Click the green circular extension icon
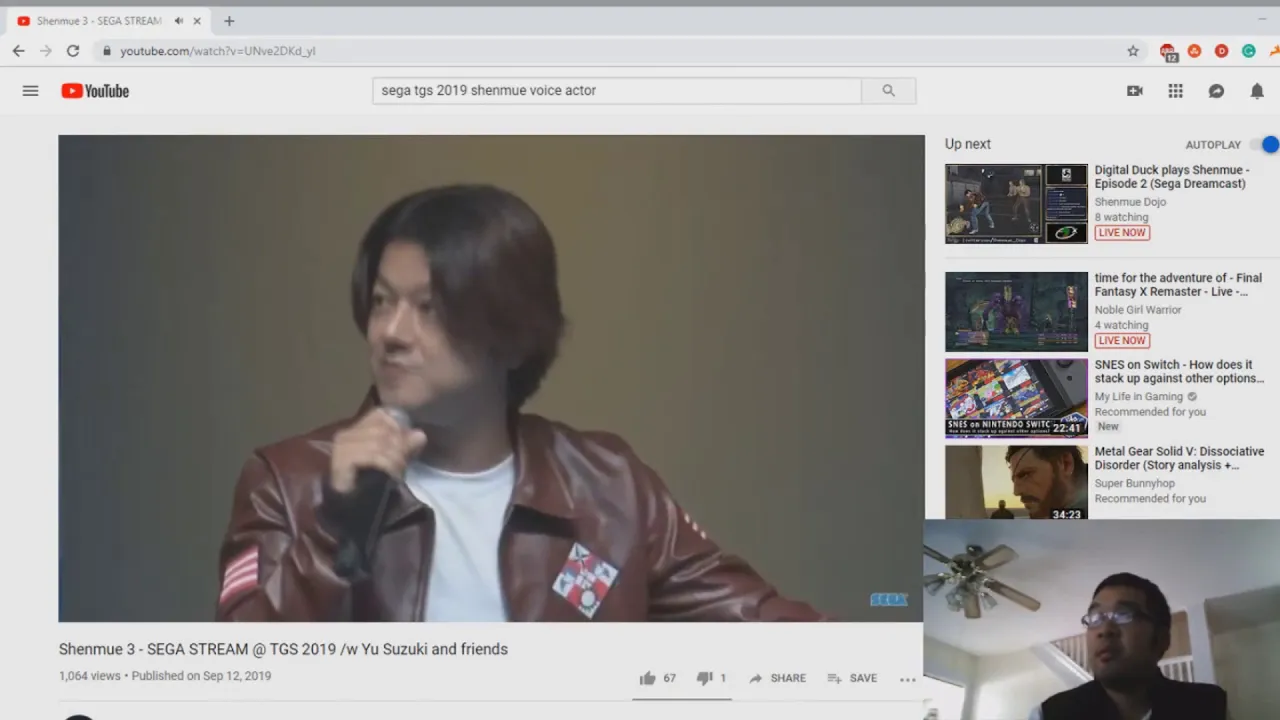 coord(1249,51)
